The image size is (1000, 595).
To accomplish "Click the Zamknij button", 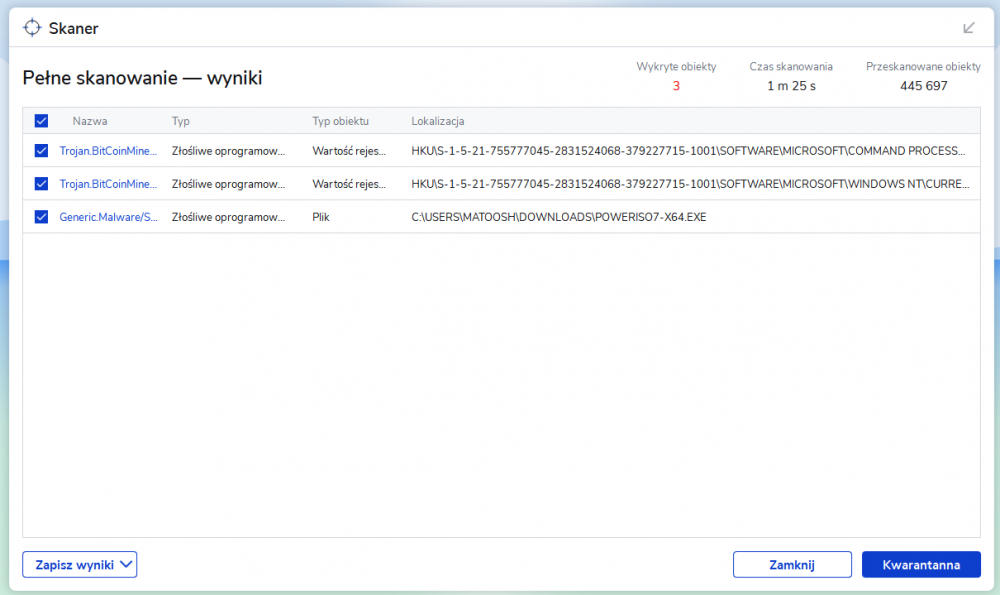I will click(792, 564).
